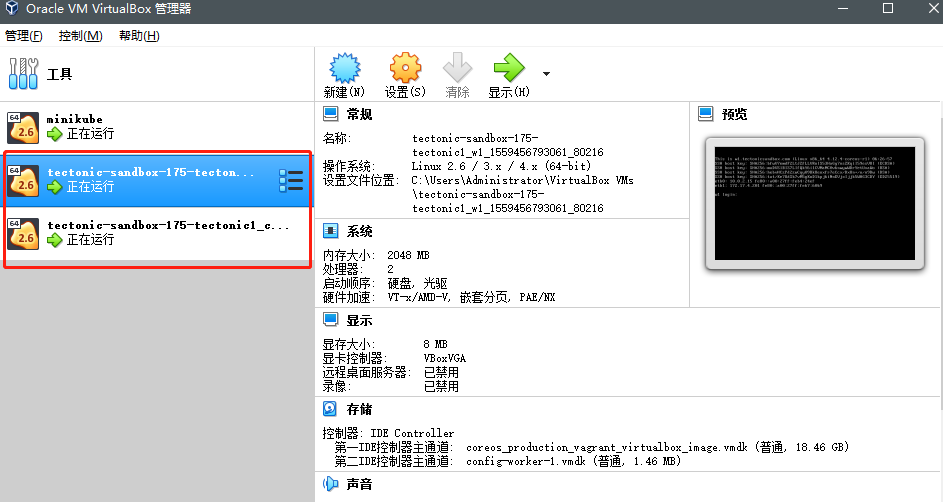Maximize the VirtualBox Manager window

tap(888, 8)
